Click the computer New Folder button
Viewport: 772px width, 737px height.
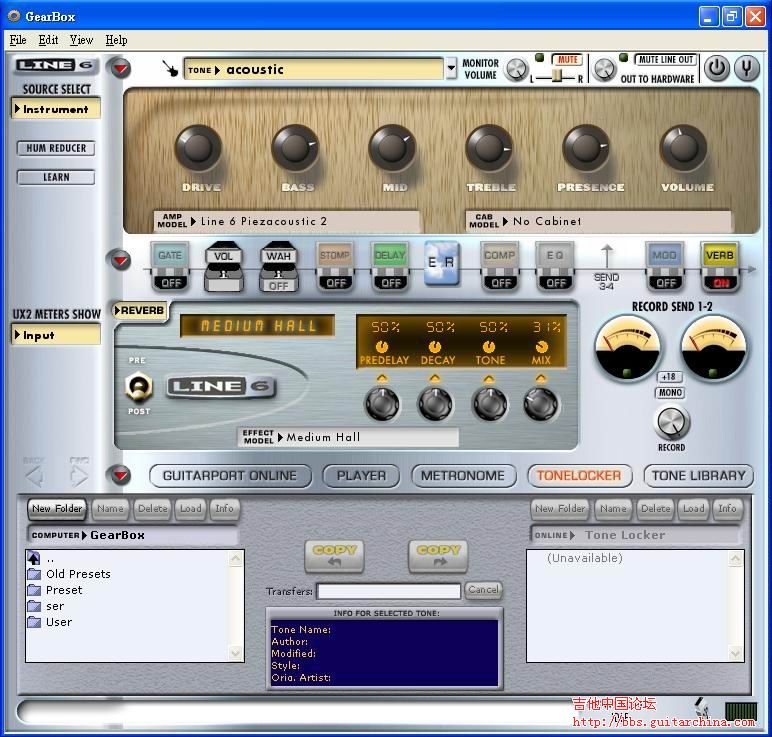(x=57, y=509)
